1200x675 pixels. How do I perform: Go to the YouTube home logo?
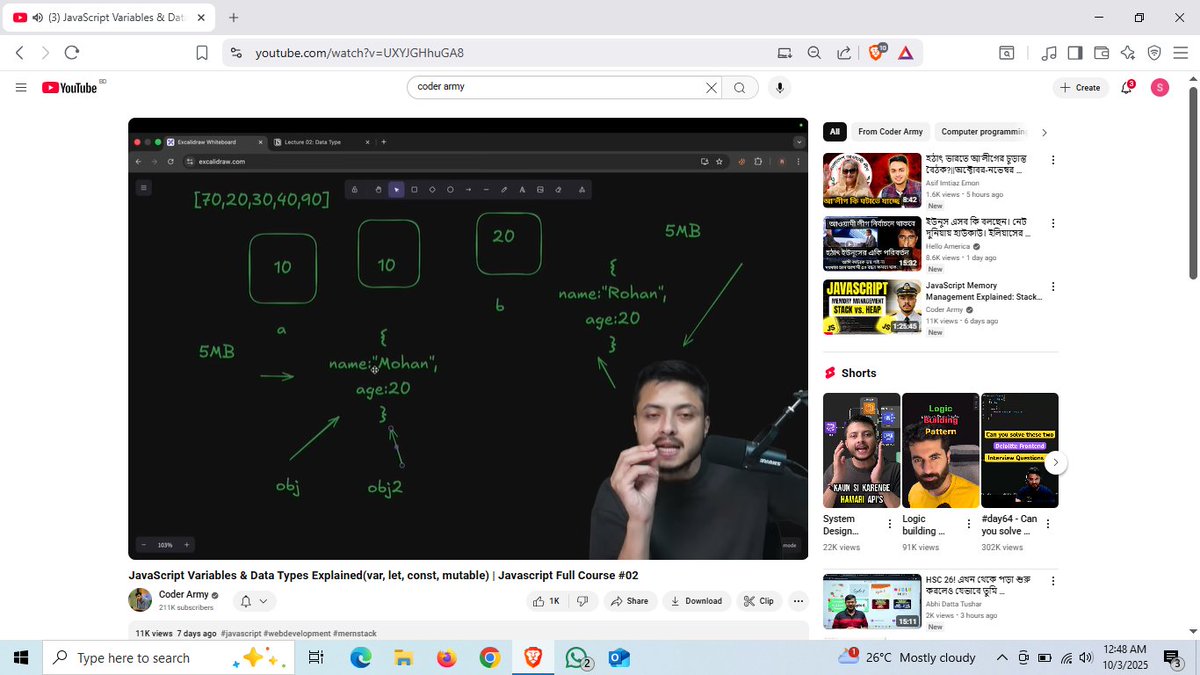70,88
